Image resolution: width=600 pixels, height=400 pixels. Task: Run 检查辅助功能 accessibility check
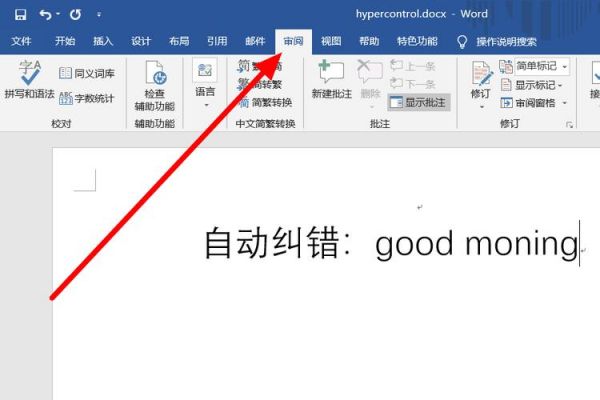point(155,86)
